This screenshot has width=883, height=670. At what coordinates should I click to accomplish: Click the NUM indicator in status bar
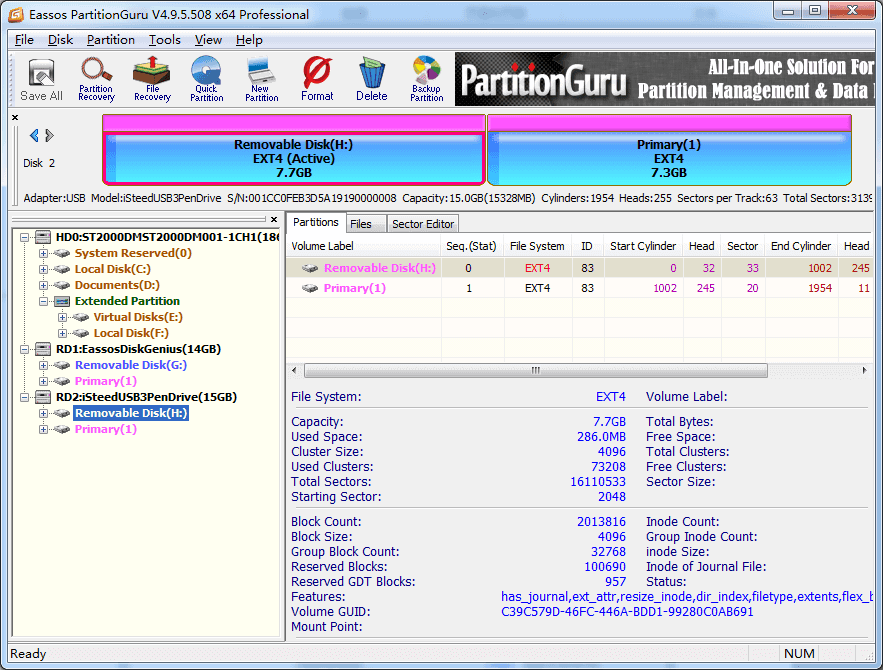coord(799,654)
